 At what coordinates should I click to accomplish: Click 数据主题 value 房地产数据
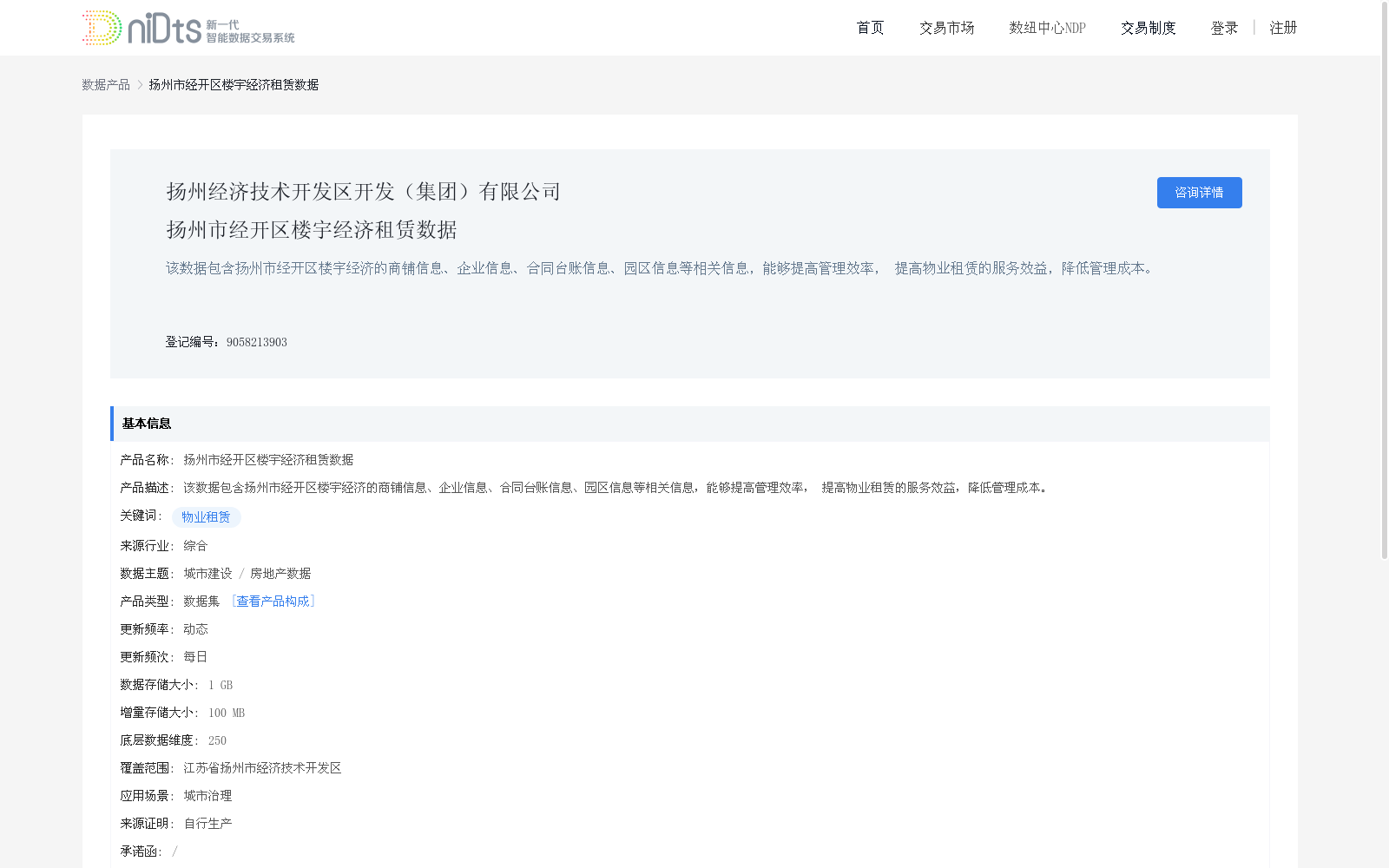tap(280, 573)
